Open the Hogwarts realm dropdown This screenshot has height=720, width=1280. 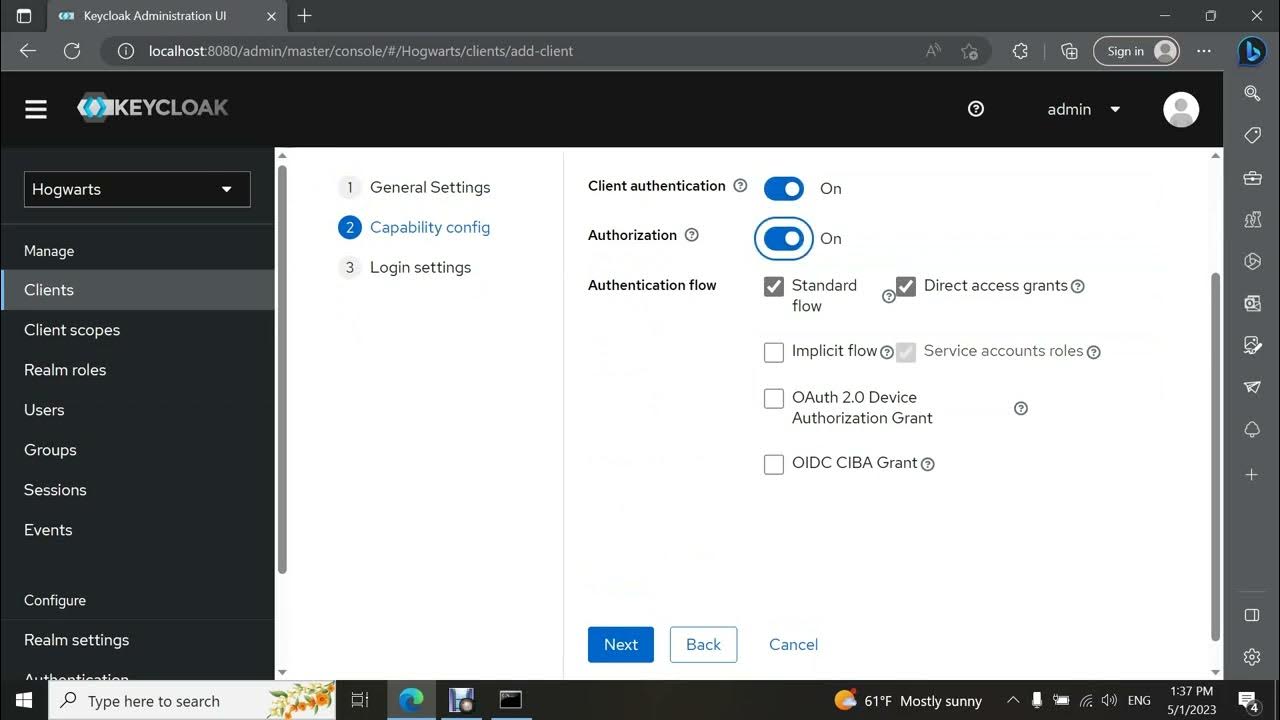(137, 189)
